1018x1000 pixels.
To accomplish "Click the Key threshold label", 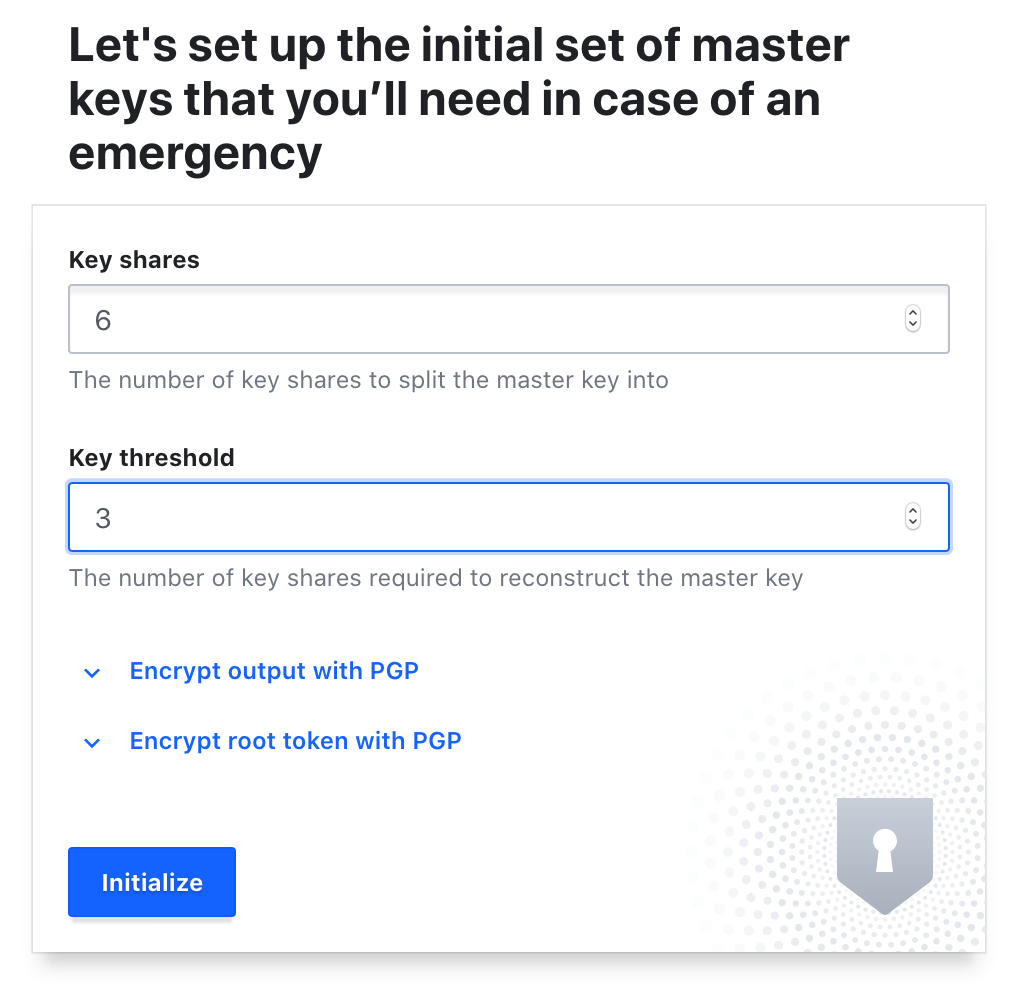I will 151,458.
